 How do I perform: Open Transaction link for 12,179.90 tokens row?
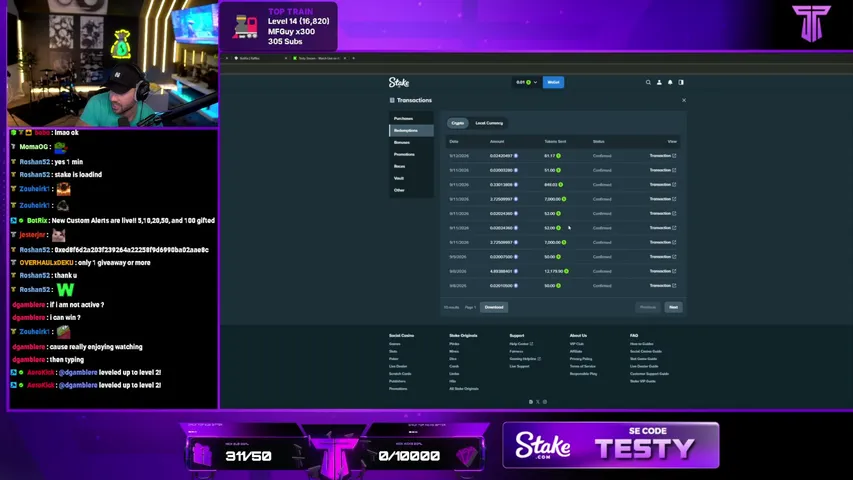pyautogui.click(x=663, y=271)
